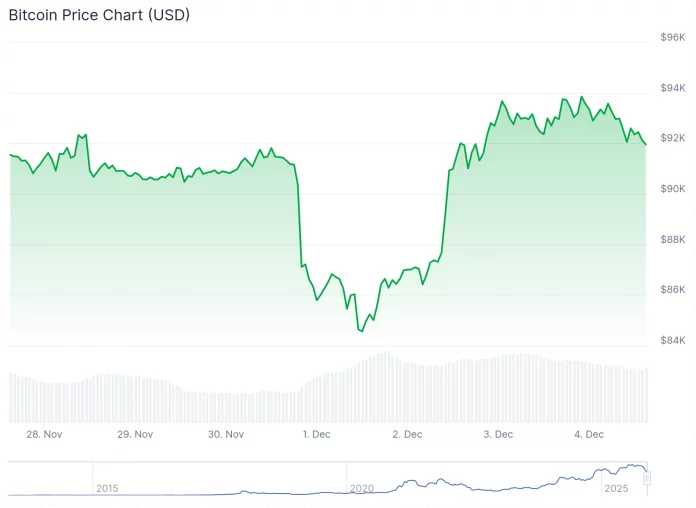Image resolution: width=696 pixels, height=508 pixels.
Task: Click the $94K price axis label
Action: (x=672, y=88)
